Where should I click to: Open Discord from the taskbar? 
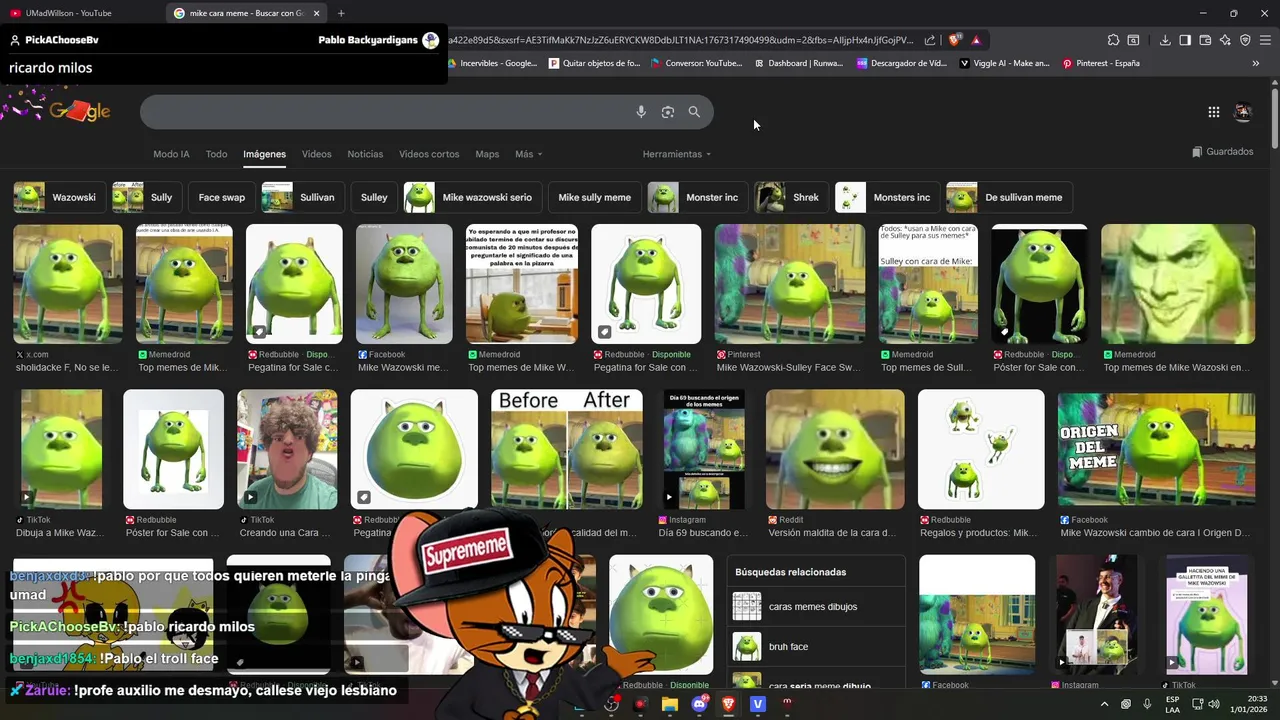pyautogui.click(x=699, y=704)
